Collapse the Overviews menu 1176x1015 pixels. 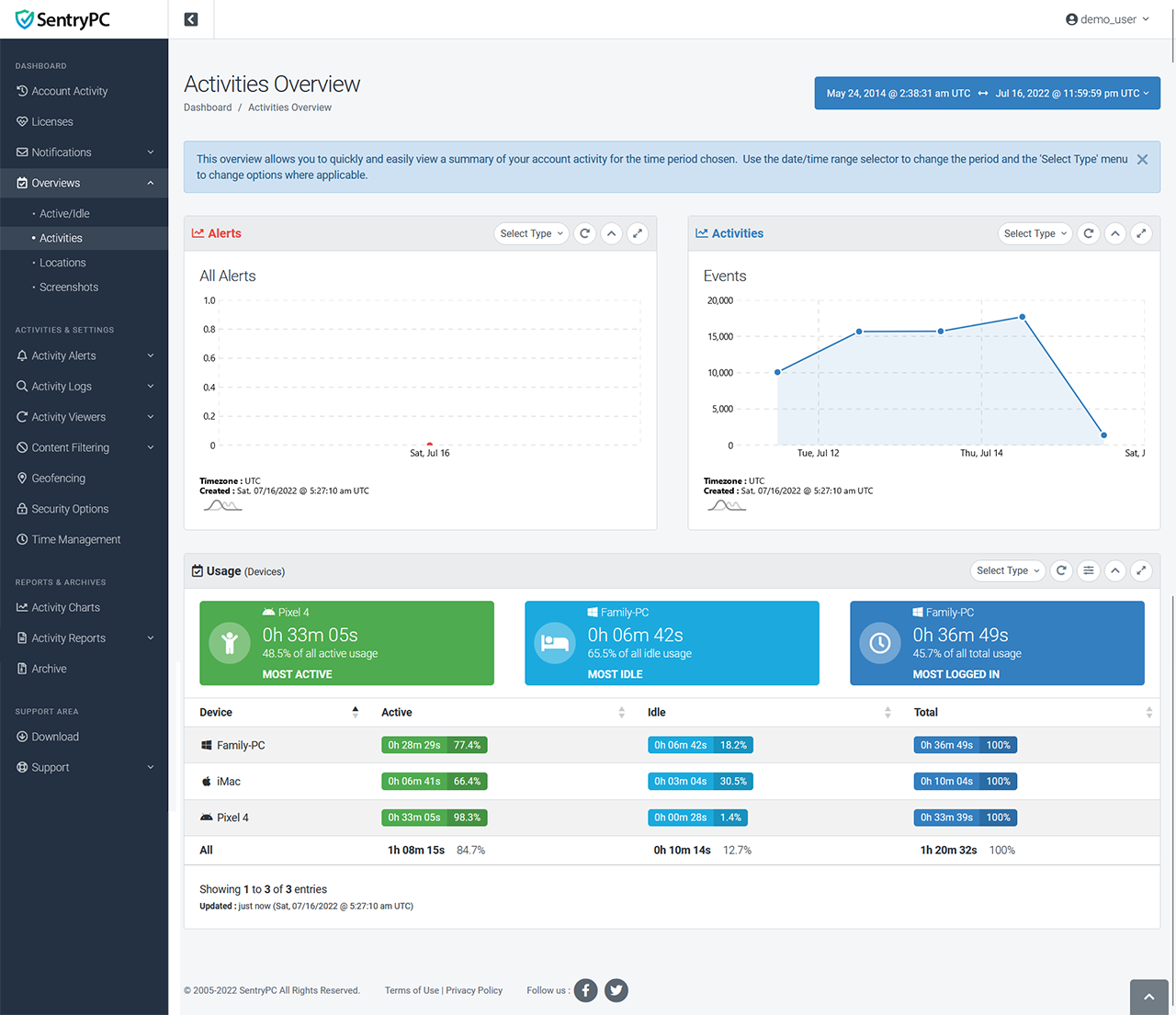coord(84,183)
